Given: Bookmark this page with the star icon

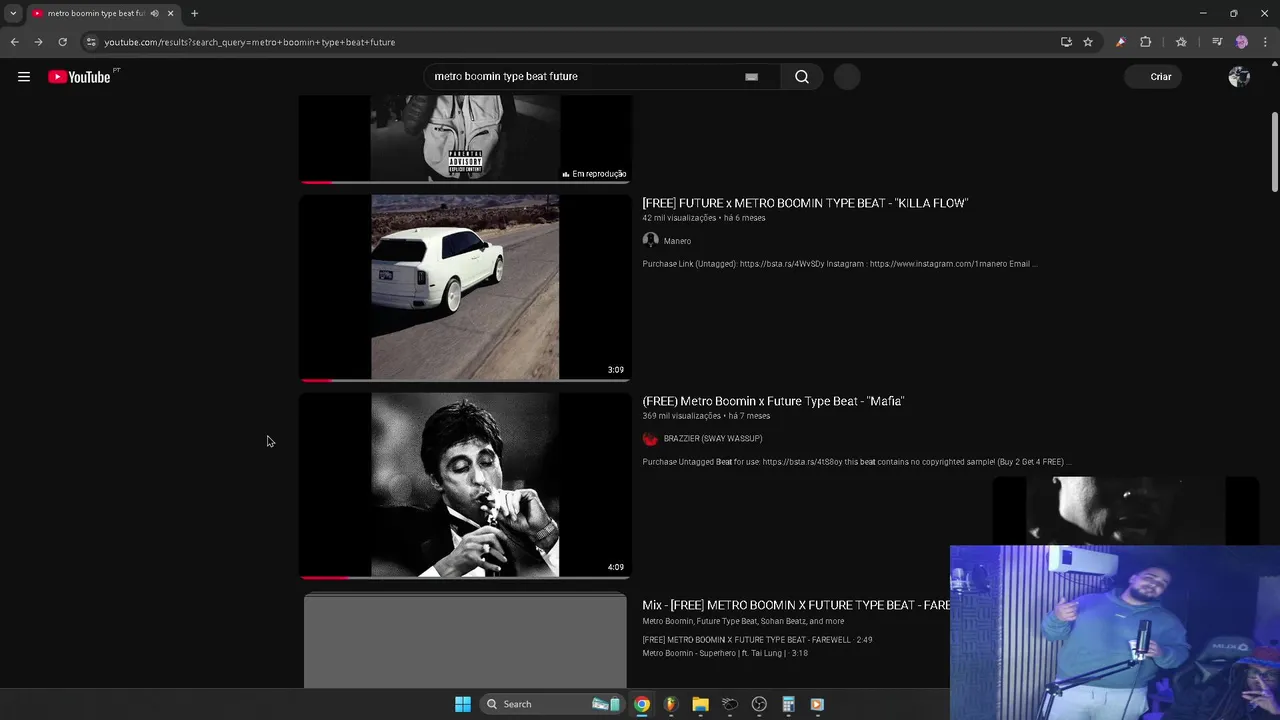Looking at the screenshot, I should (x=1088, y=42).
